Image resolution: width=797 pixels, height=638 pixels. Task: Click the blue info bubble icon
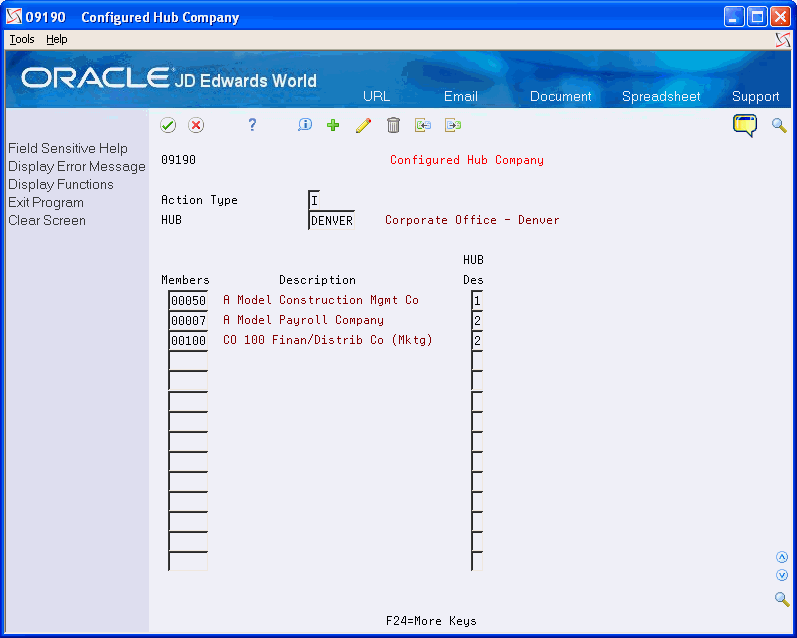(x=304, y=125)
